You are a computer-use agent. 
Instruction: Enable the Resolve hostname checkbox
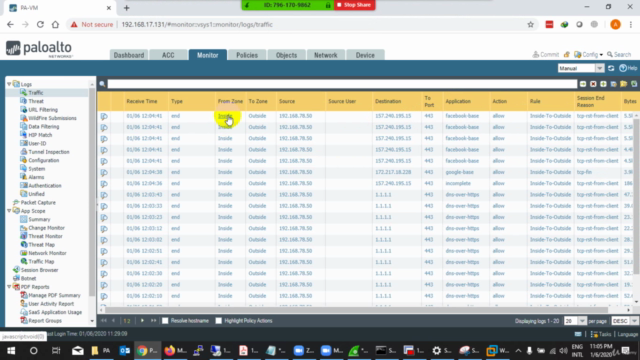click(165, 321)
